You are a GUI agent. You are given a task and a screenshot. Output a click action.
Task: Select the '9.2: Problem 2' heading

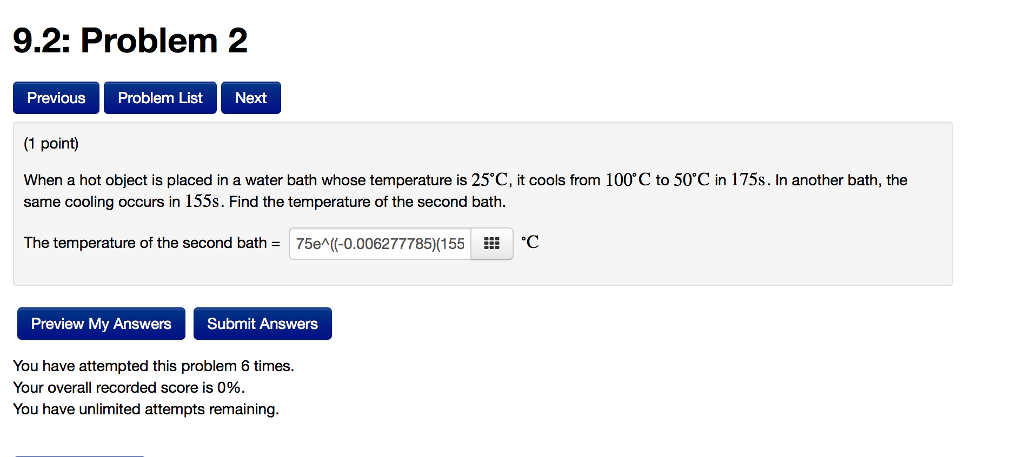[131, 40]
